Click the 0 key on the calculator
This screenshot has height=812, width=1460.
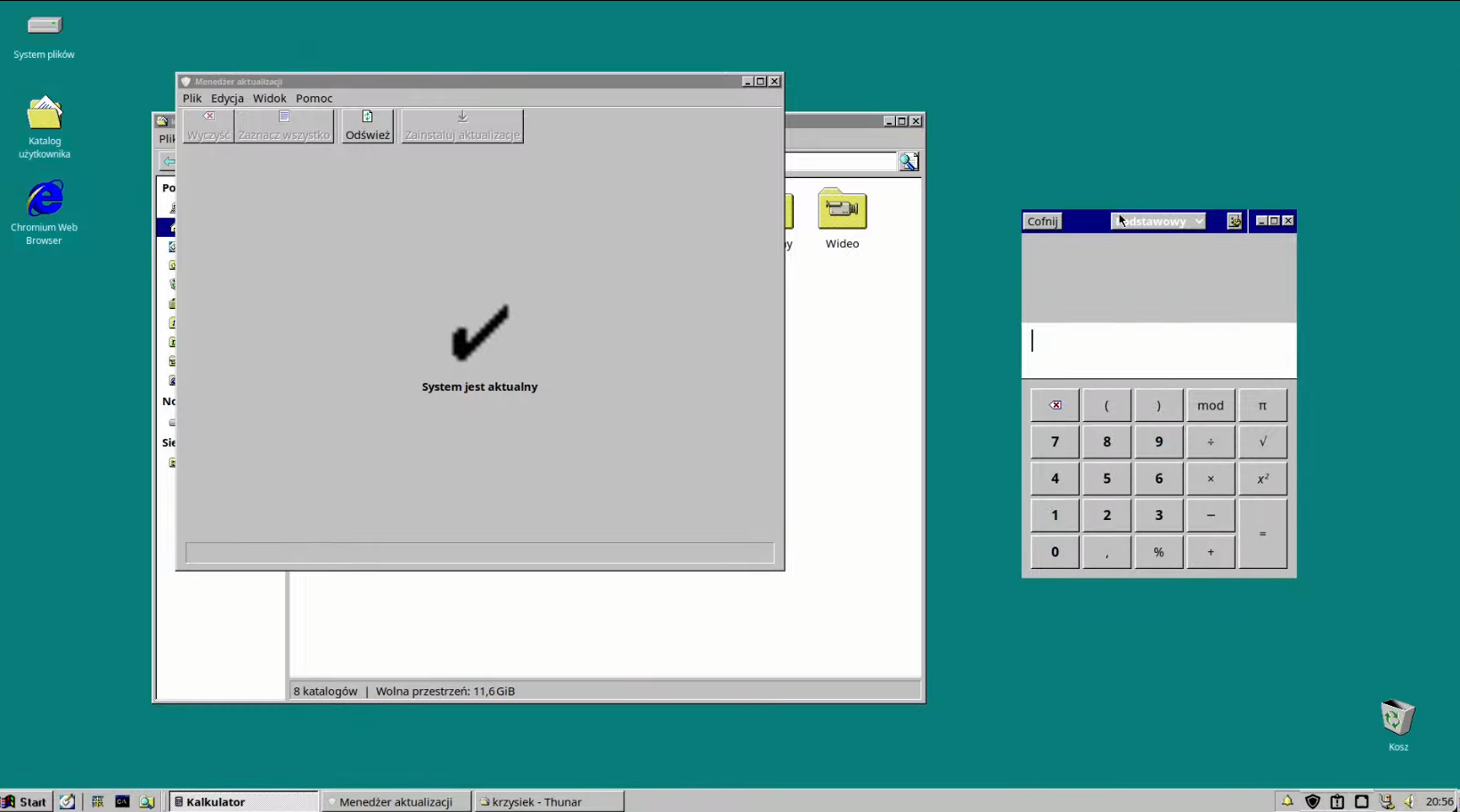click(1055, 552)
